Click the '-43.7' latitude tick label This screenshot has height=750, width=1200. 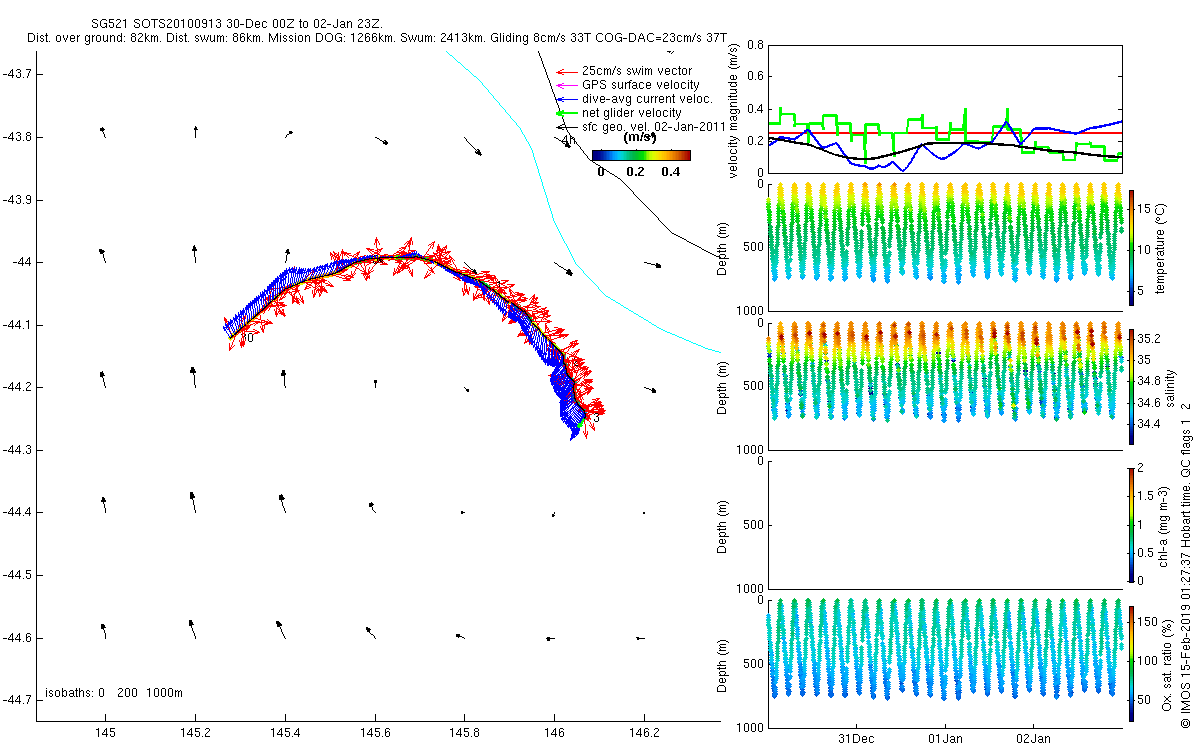pyautogui.click(x=17, y=74)
